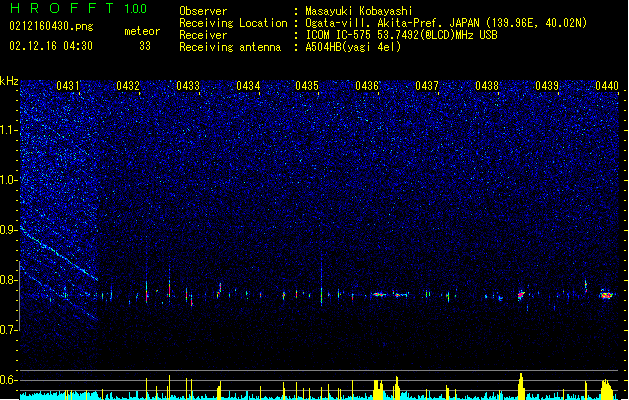The height and width of the screenshot is (400, 629).
Task: Click the bright meteor echo before 0439
Action: click(521, 295)
